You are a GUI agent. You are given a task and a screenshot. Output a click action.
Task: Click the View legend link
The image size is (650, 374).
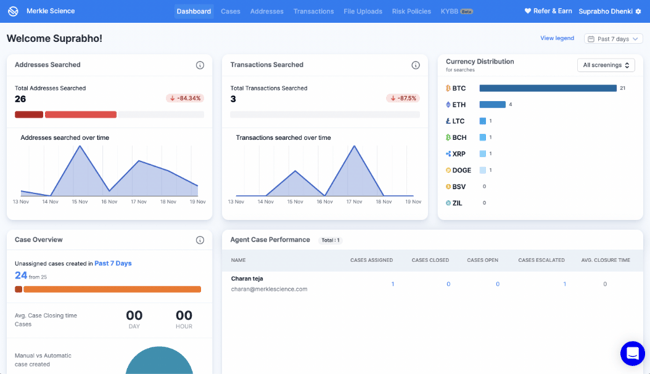click(557, 38)
